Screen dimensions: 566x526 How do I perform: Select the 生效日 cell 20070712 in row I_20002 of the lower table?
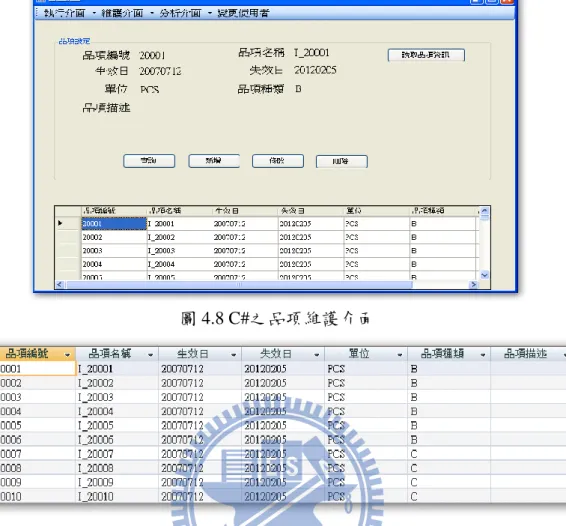(200, 383)
